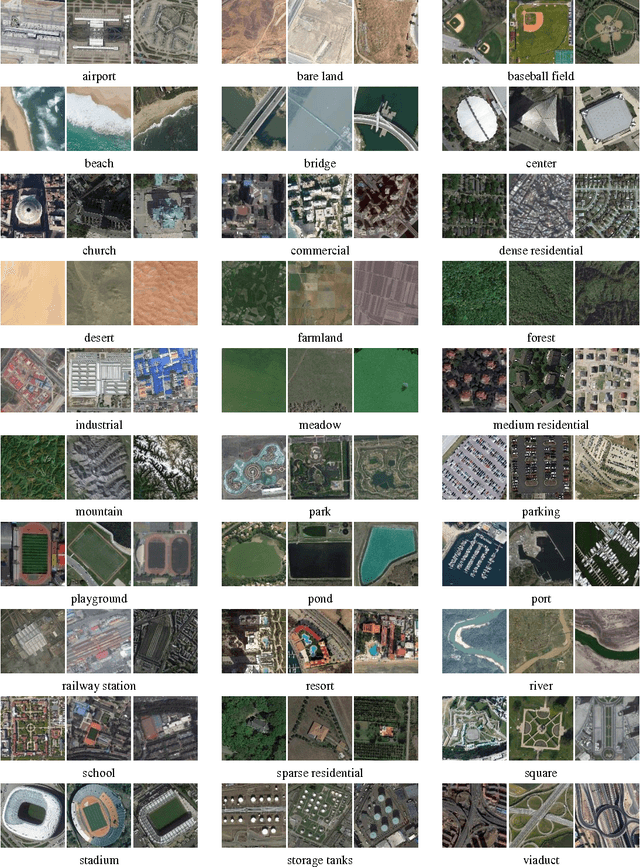Select the 'baseball field' label
Image resolution: width=640 pixels, height=867 pixels.
[x=540, y=76]
